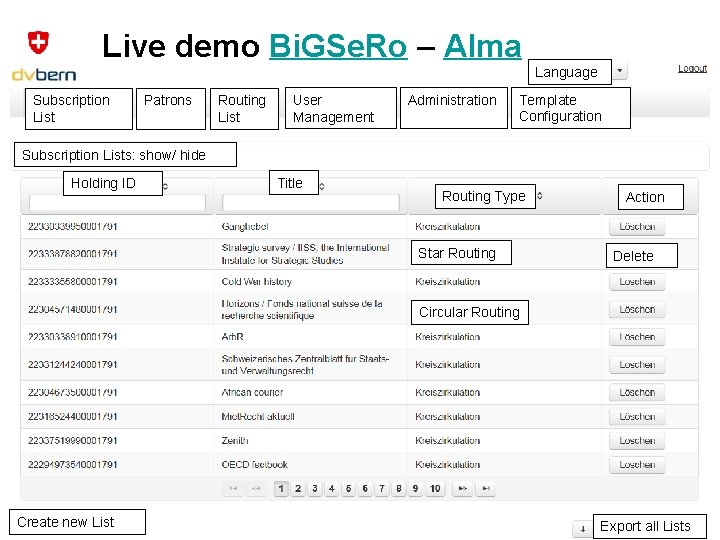Select the OECD factbook title cell

(254, 465)
